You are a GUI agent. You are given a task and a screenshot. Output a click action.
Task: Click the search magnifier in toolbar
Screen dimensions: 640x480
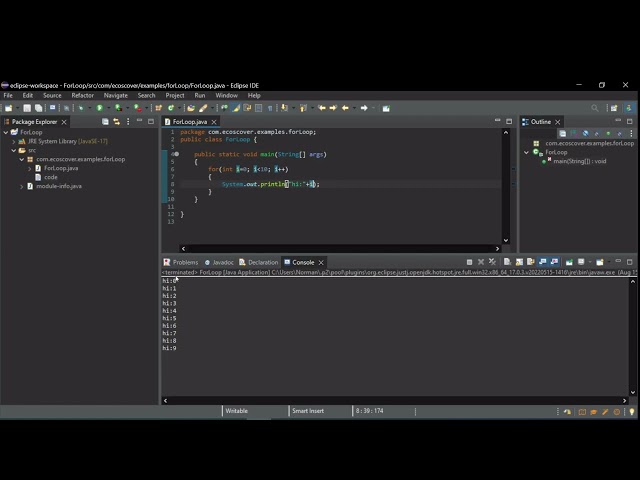point(595,108)
